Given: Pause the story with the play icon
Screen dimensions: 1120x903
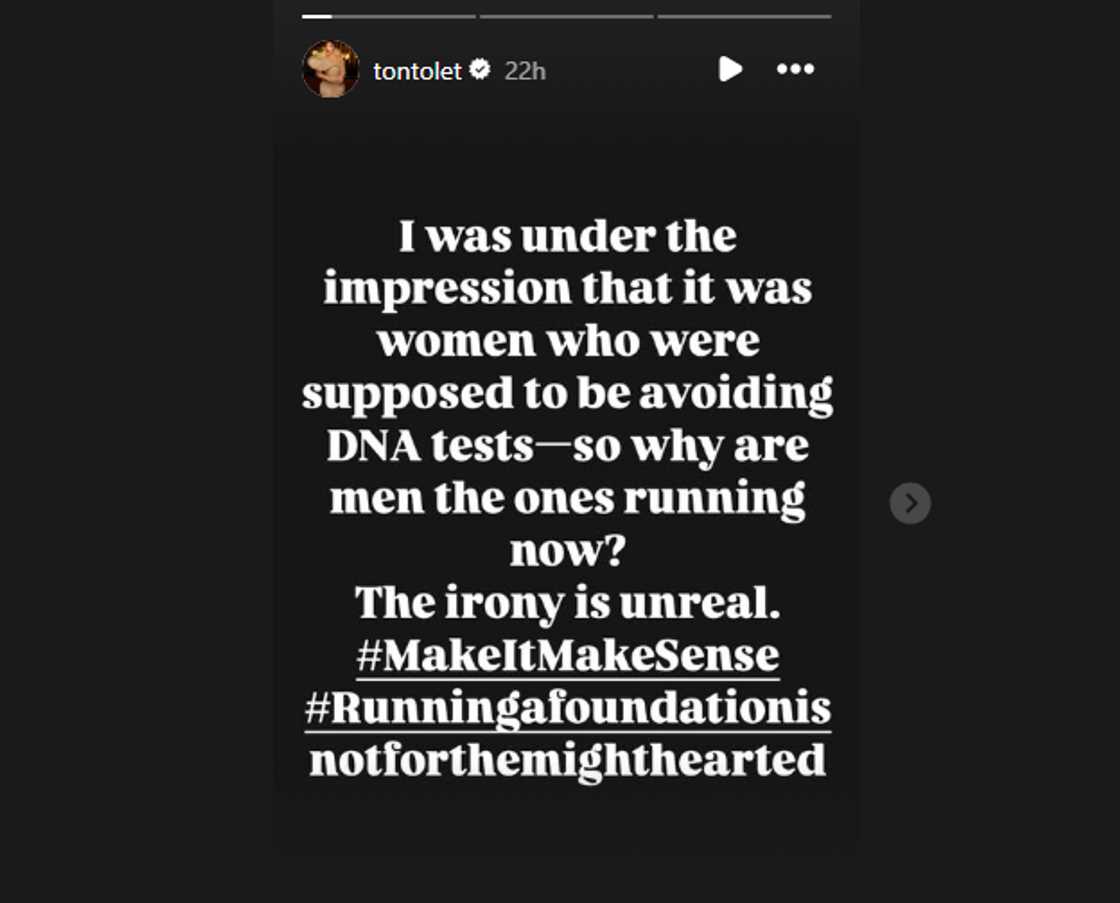Looking at the screenshot, I should pyautogui.click(x=730, y=69).
